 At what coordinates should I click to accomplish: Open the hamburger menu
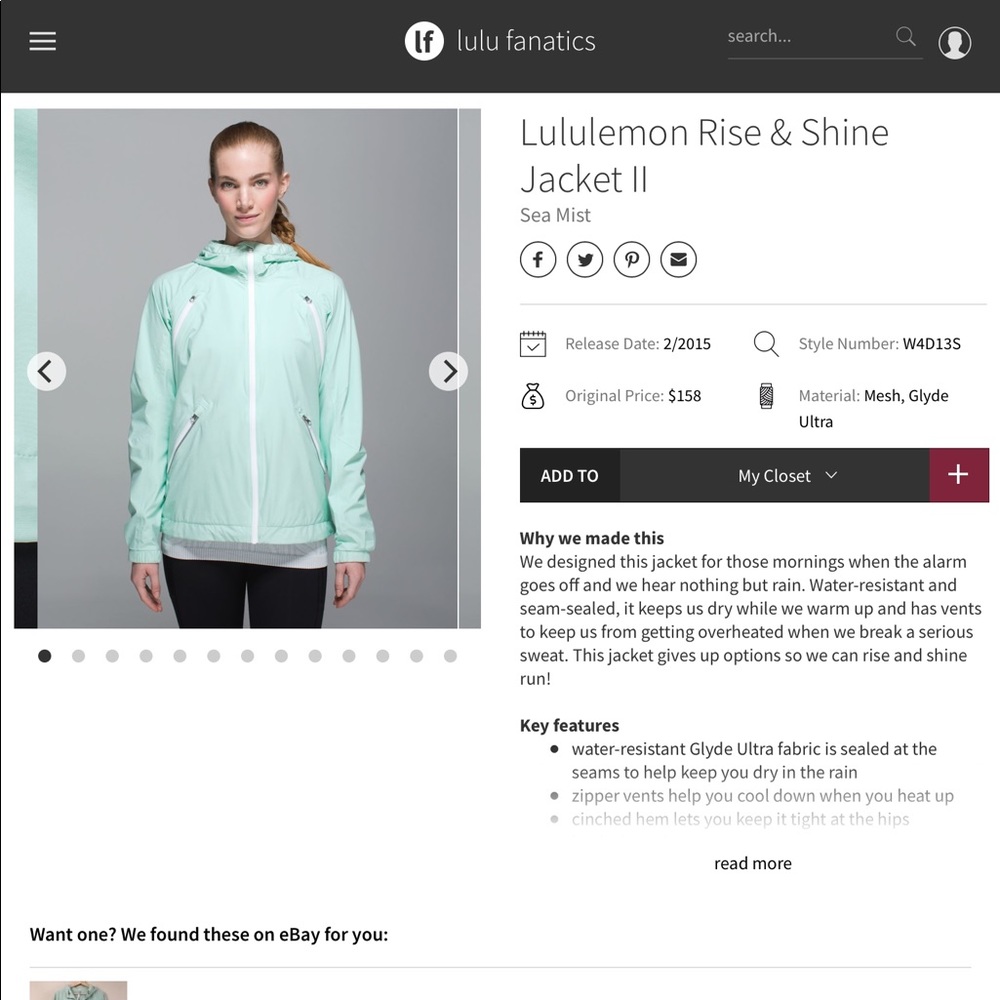41,41
